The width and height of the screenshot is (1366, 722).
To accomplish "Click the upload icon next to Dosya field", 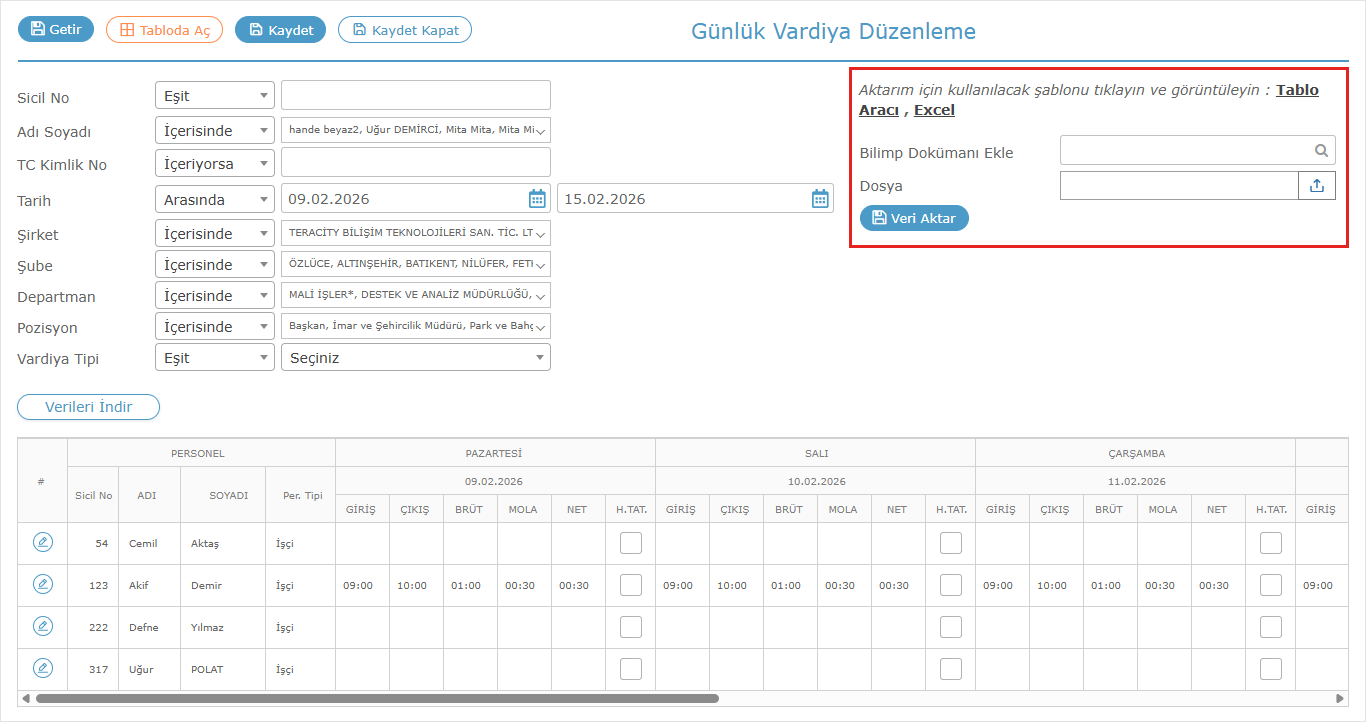I will point(1316,186).
